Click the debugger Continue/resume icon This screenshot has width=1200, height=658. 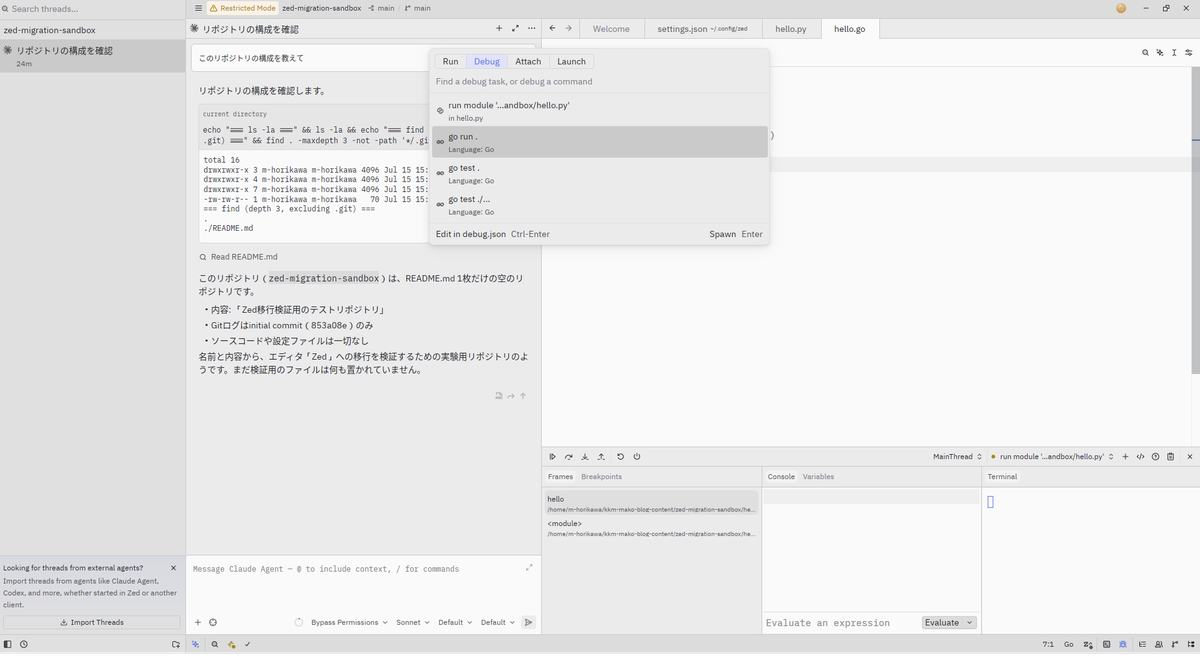pyautogui.click(x=552, y=456)
